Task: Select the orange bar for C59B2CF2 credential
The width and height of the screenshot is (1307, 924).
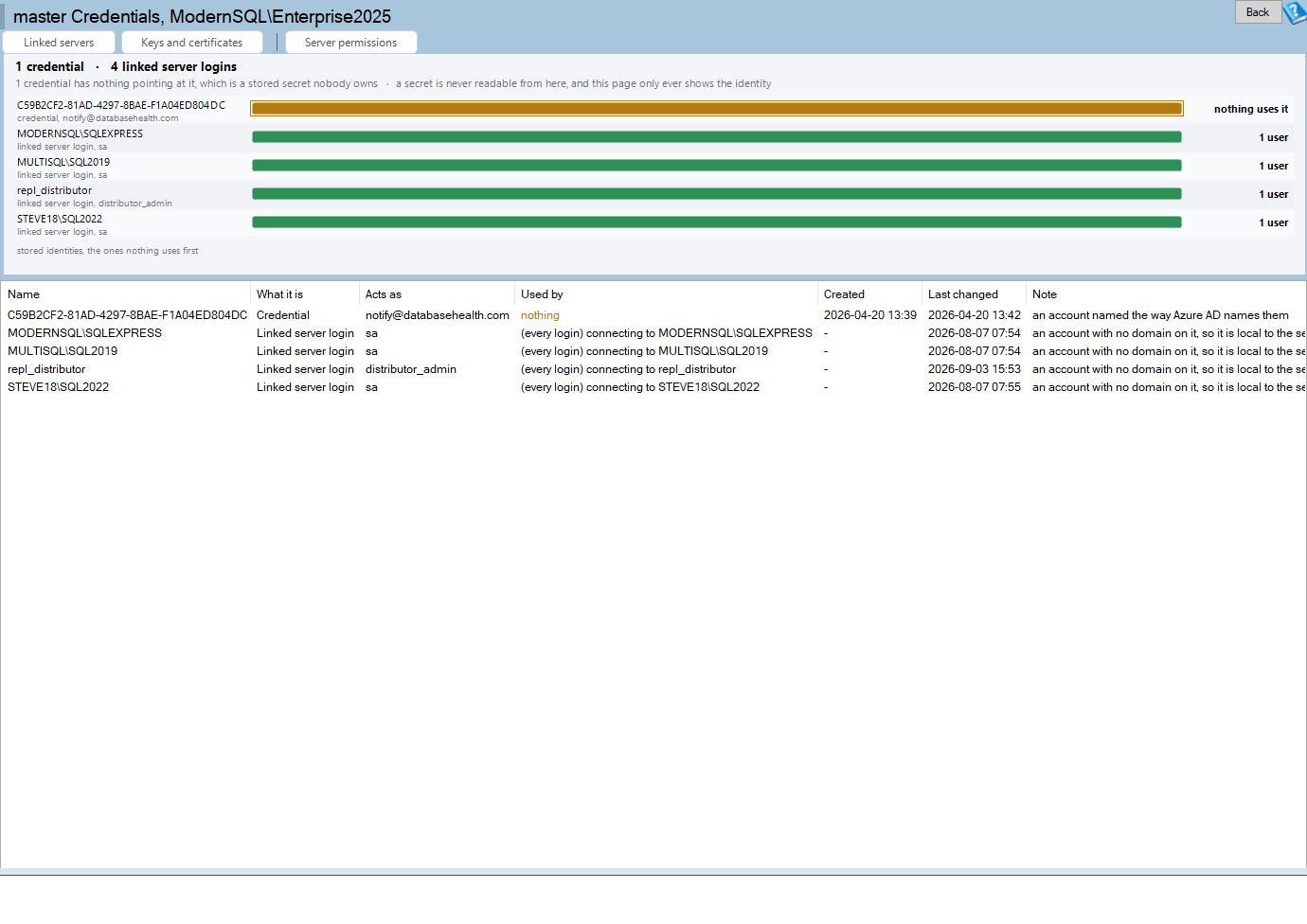Action: click(717, 109)
